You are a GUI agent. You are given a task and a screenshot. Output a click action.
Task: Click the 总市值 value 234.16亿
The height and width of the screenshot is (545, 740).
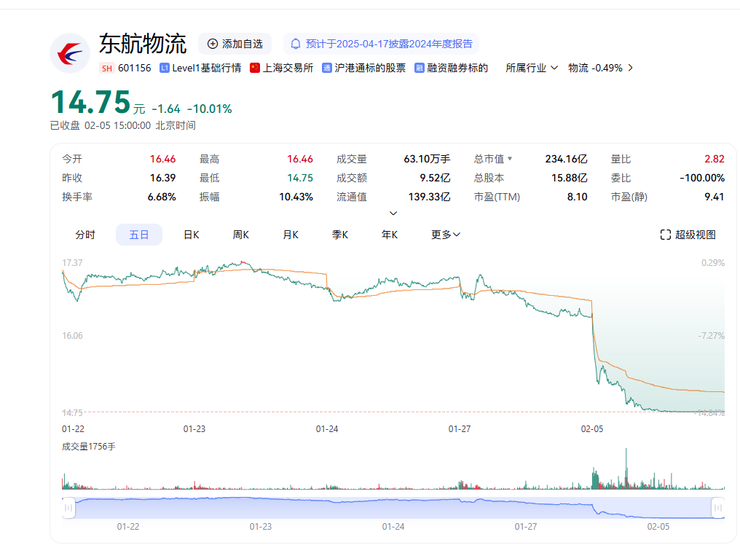click(x=566, y=159)
